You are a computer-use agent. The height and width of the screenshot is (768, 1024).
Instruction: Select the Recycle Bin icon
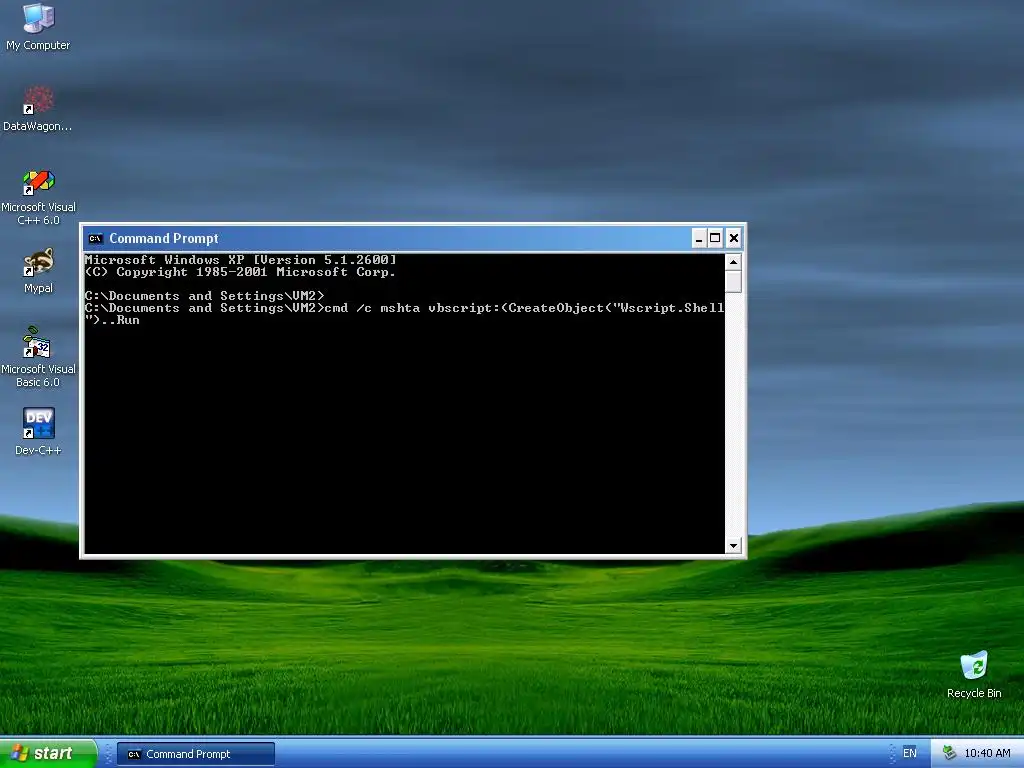(974, 675)
